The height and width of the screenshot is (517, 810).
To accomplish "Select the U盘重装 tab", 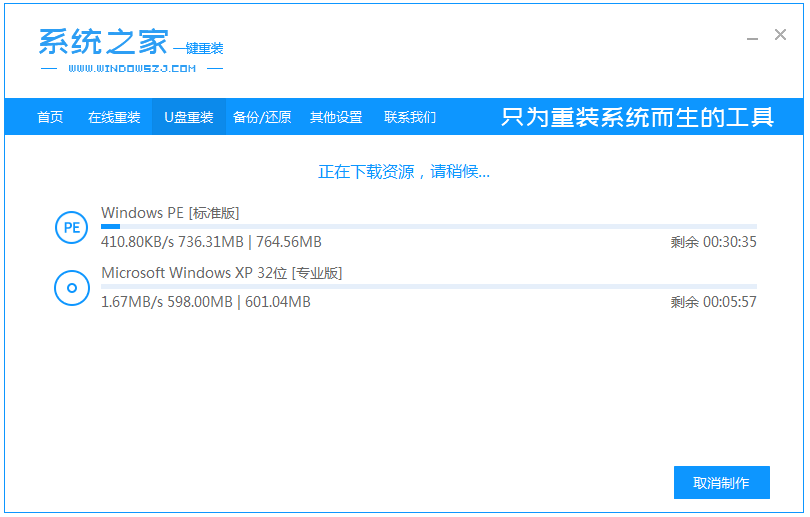I will pyautogui.click(x=189, y=117).
